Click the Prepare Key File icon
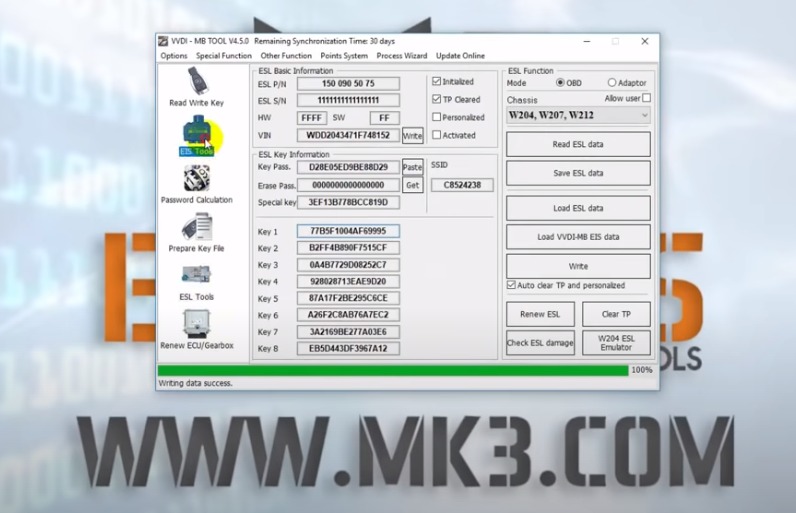 (x=196, y=228)
